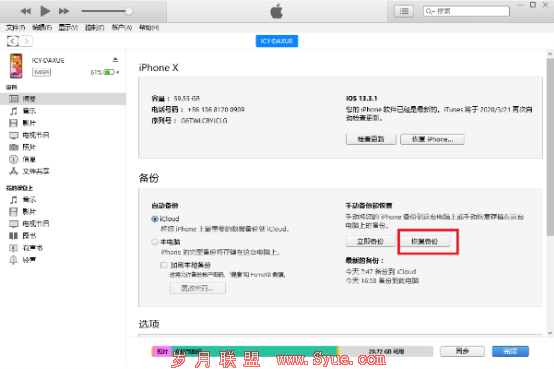Click the blue 完成 done button
Image resolution: width=554 pixels, height=369 pixels.
[x=510, y=351]
